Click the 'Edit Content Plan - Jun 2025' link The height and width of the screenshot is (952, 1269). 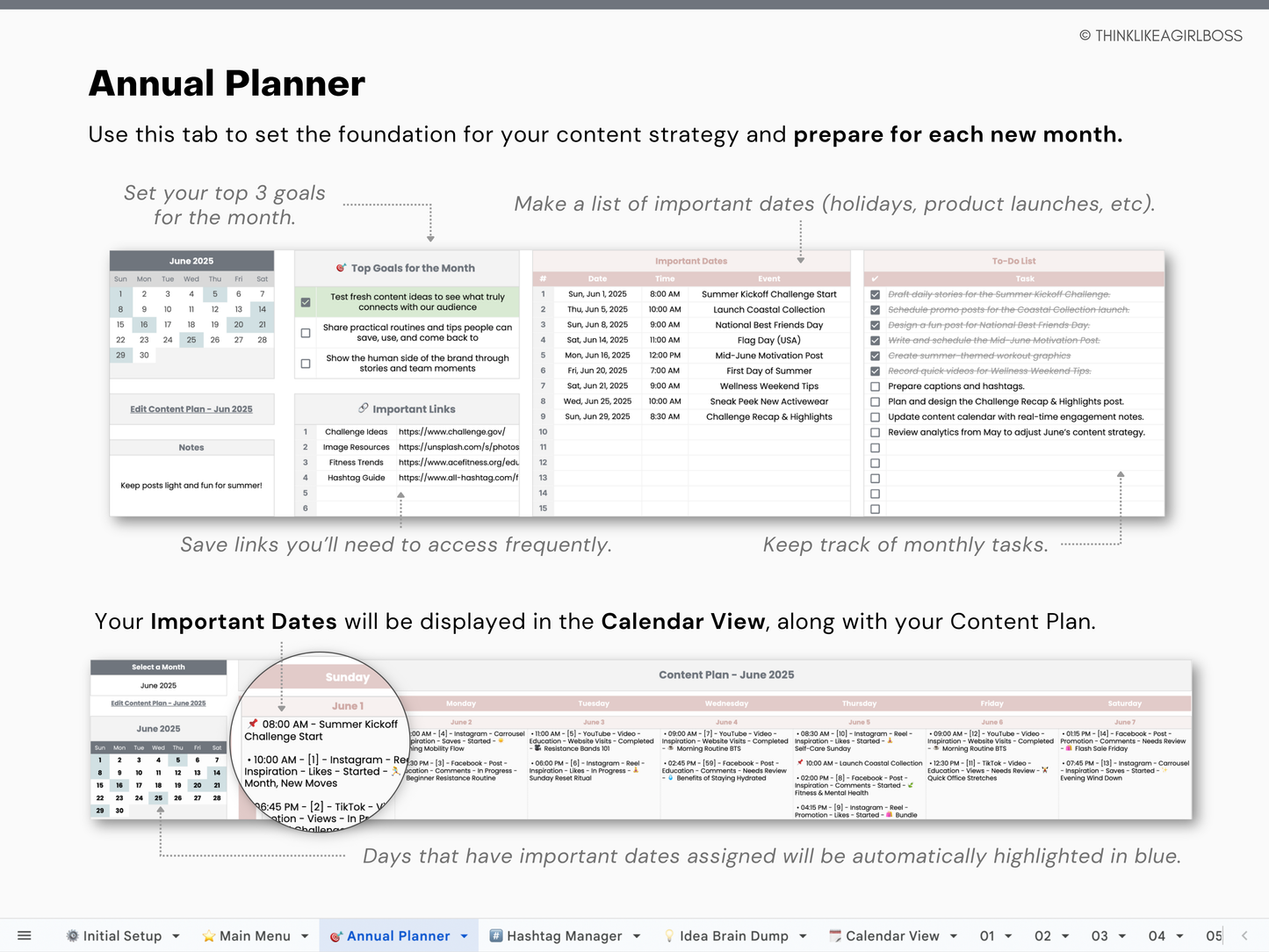[191, 408]
